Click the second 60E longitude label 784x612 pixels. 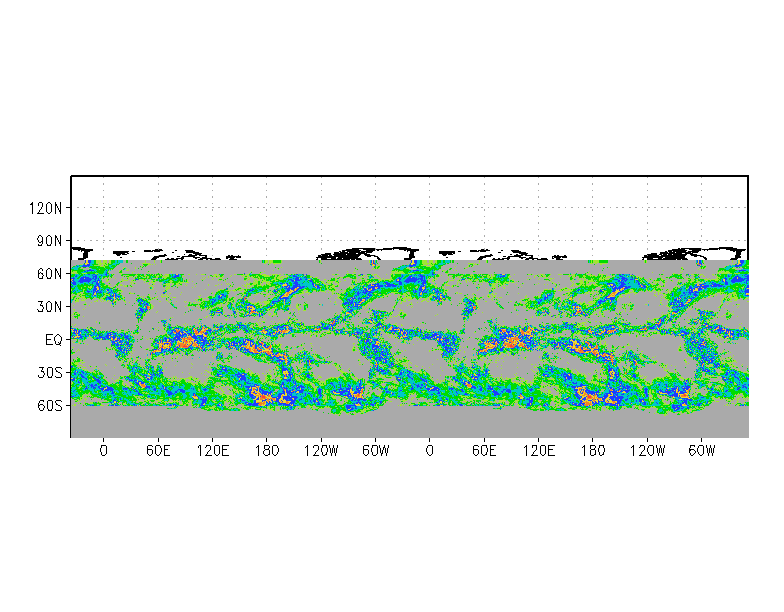point(484,451)
